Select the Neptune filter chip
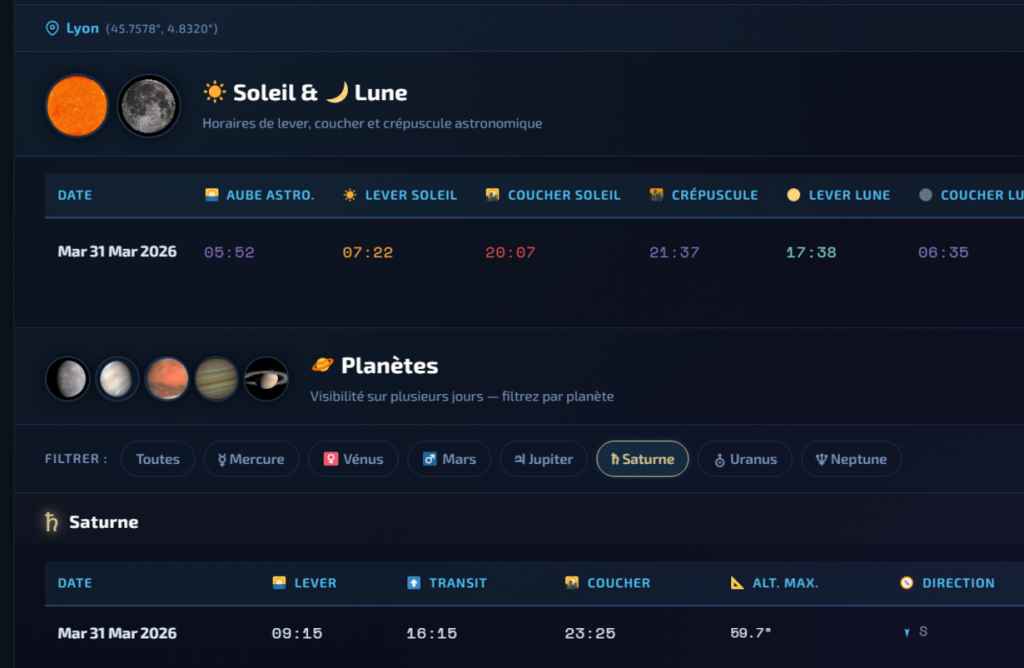The width and height of the screenshot is (1024, 668). (x=851, y=459)
